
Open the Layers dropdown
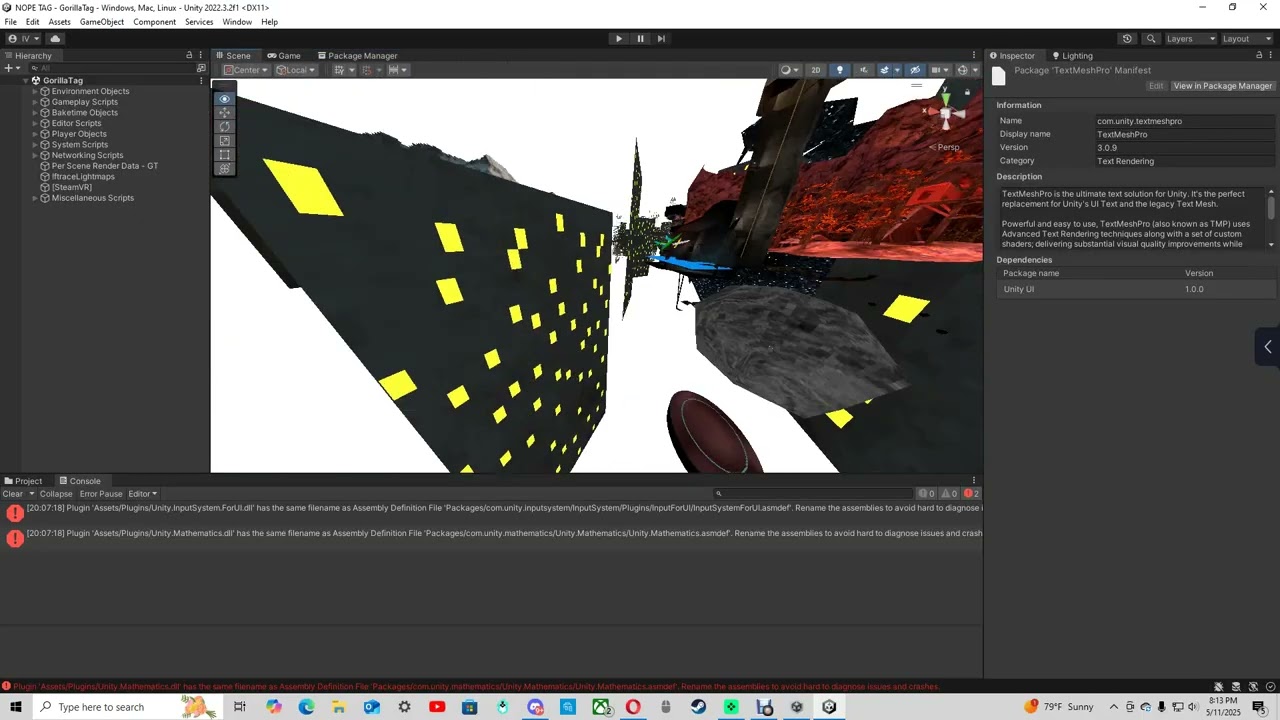1190,39
